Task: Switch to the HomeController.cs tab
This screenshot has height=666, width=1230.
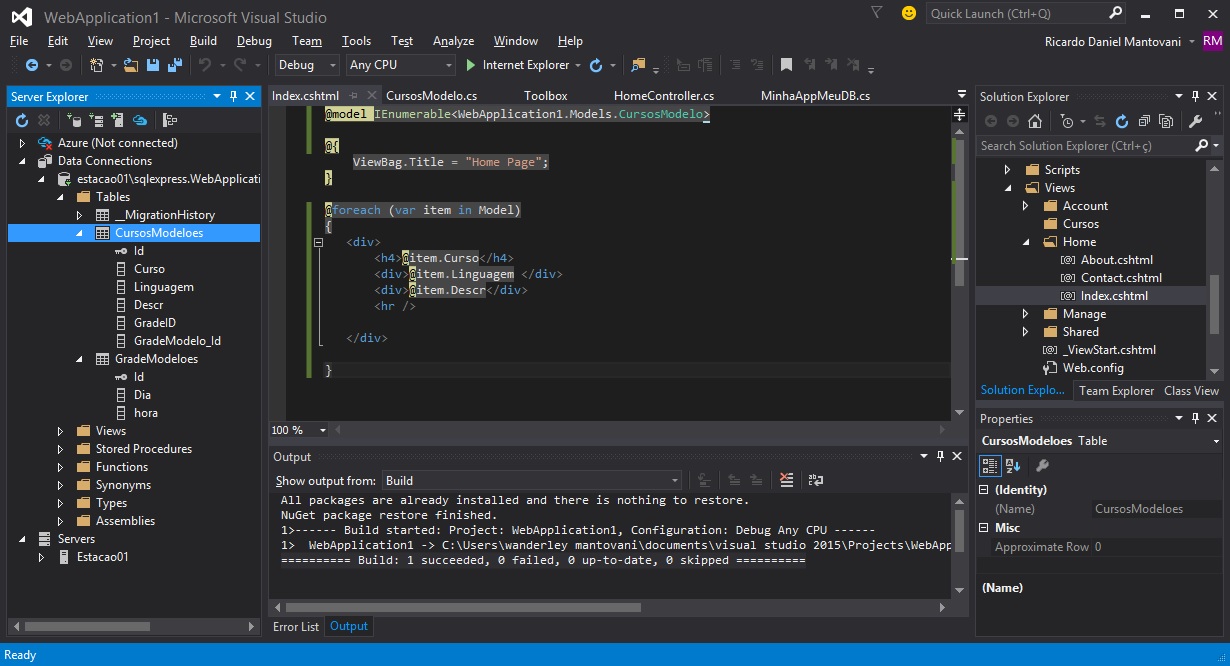Action: [664, 96]
